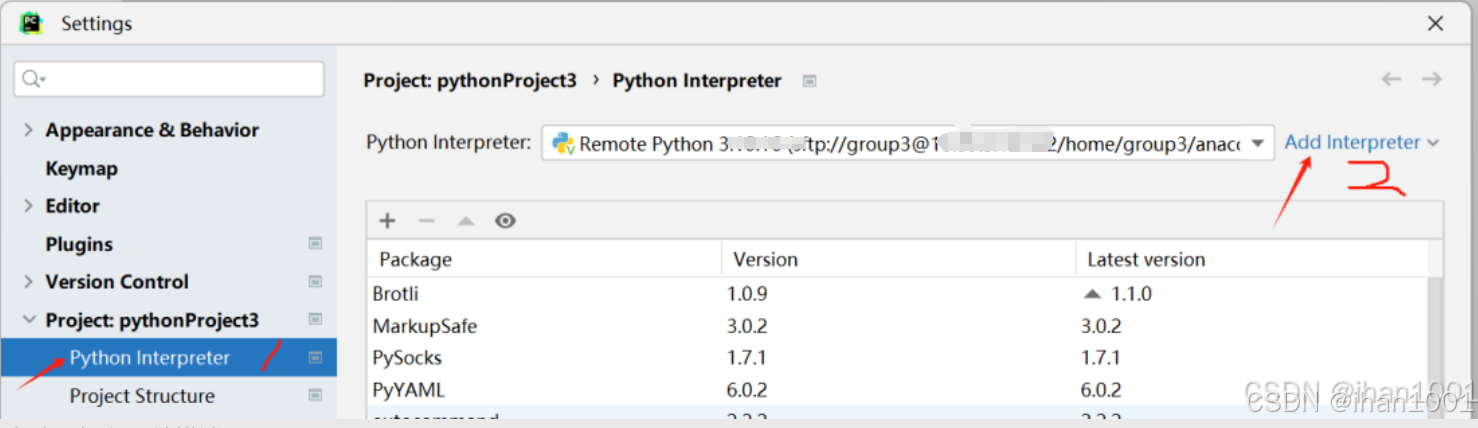Click the PyCharm logo in title bar
Viewport: 1478px width, 428px height.
tap(32, 23)
